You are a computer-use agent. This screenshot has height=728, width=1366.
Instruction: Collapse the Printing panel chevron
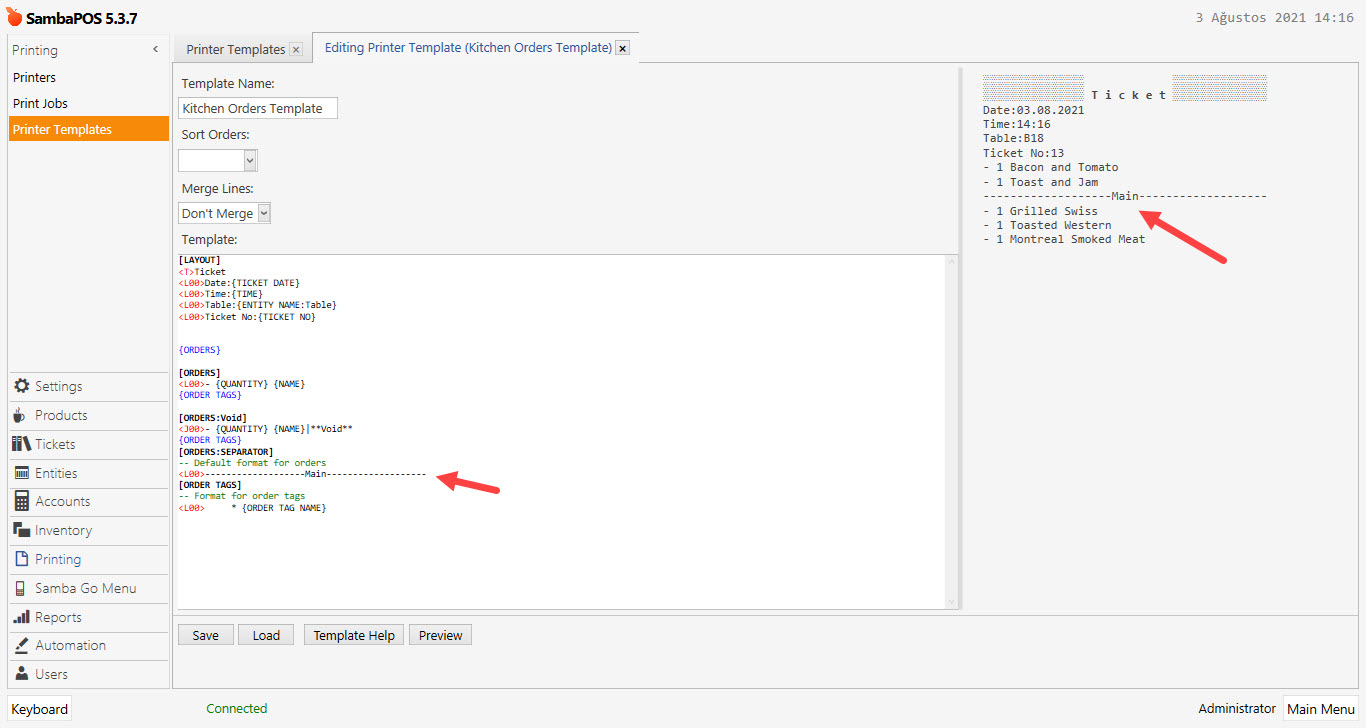click(155, 50)
